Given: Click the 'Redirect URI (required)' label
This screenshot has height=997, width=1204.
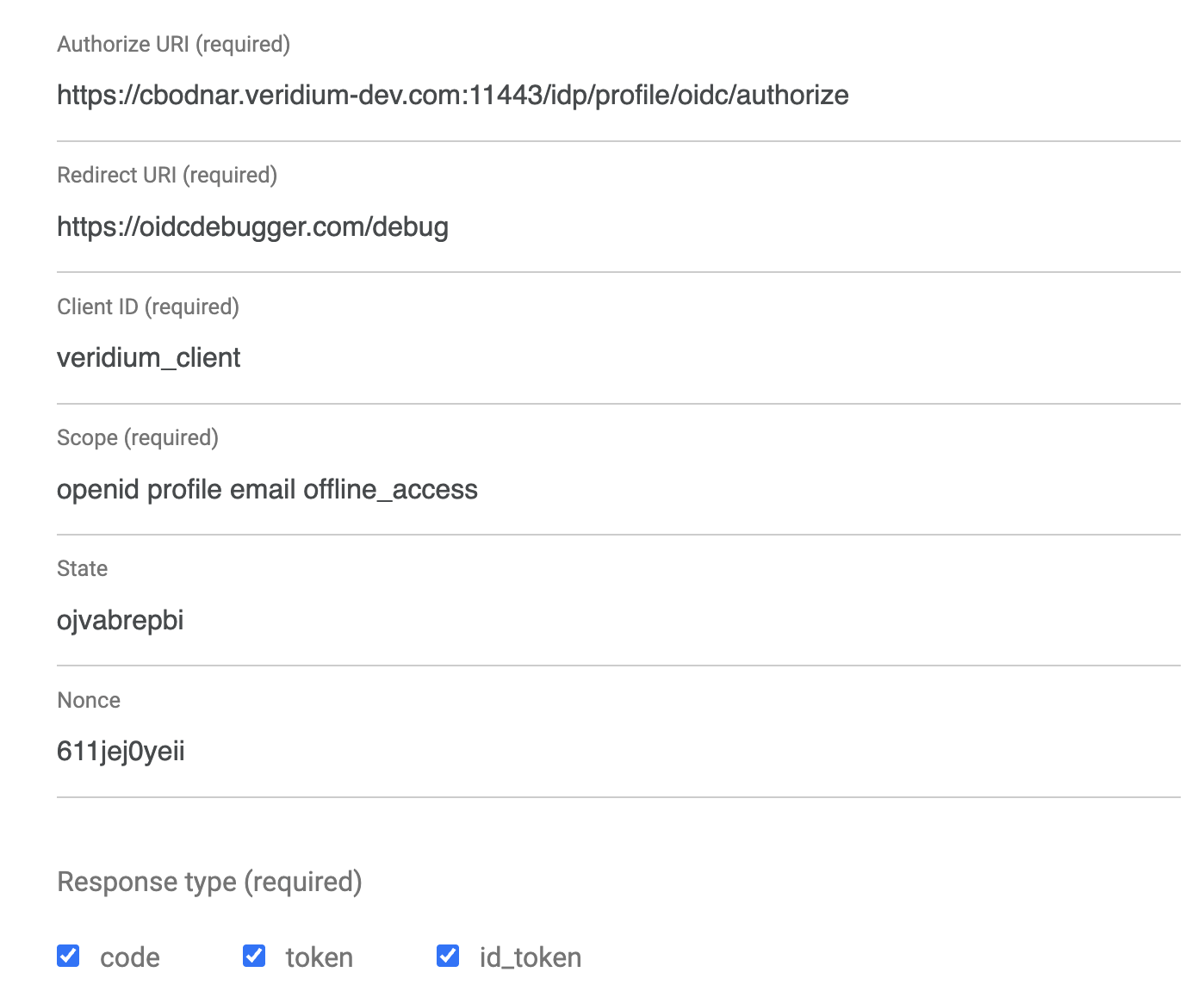Looking at the screenshot, I should (x=167, y=175).
